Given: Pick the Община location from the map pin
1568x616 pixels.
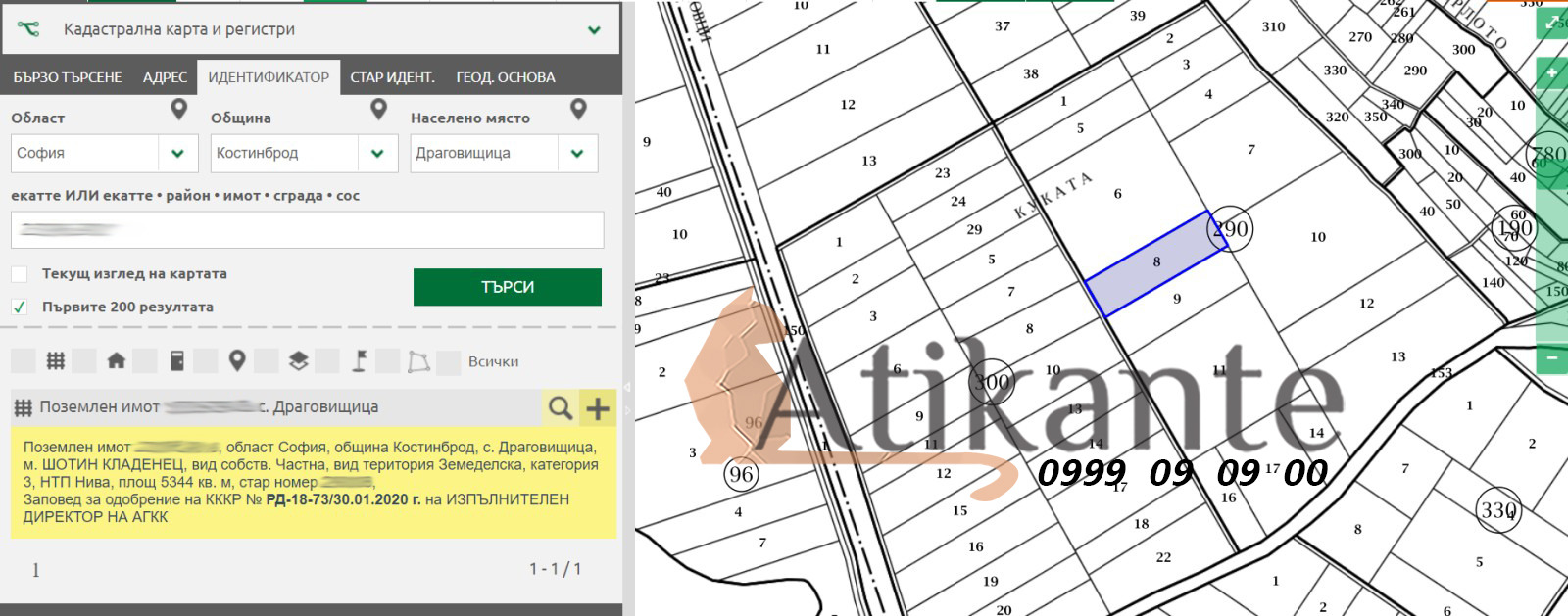Looking at the screenshot, I should pyautogui.click(x=378, y=109).
